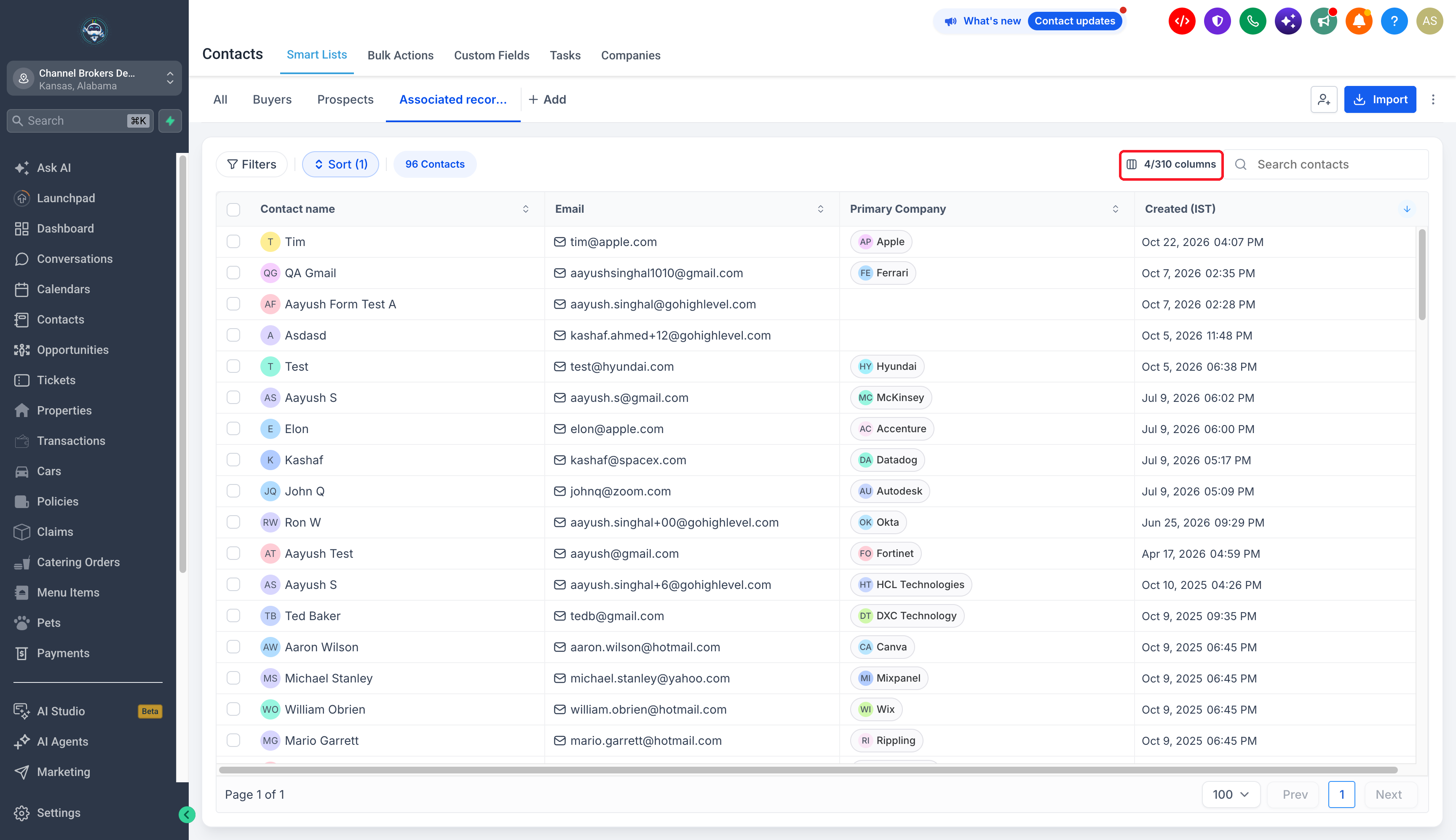Viewport: 1456px width, 840px height.
Task: Open Settings in sidebar
Action: [58, 812]
